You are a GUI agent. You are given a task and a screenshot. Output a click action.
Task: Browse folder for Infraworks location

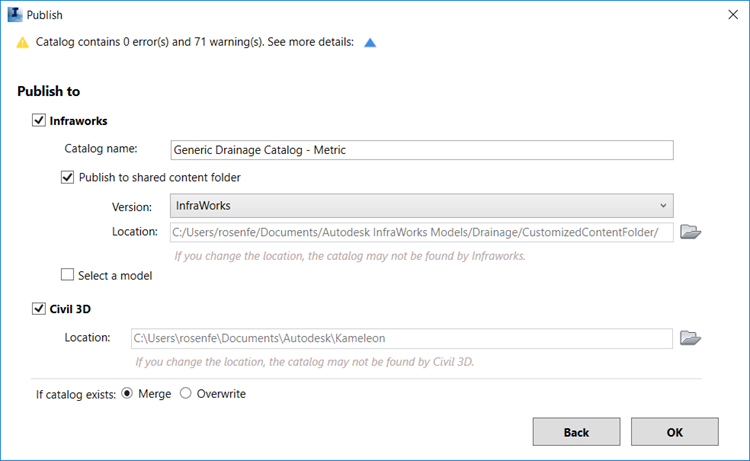690,232
